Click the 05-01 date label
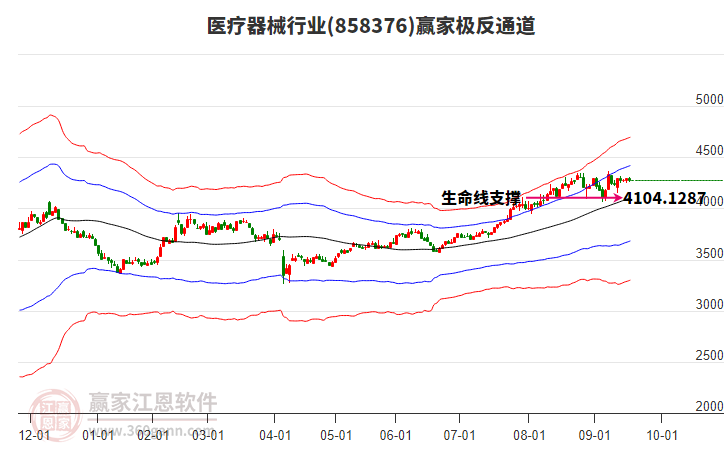Screen dimensions: 726x450 (336, 435)
